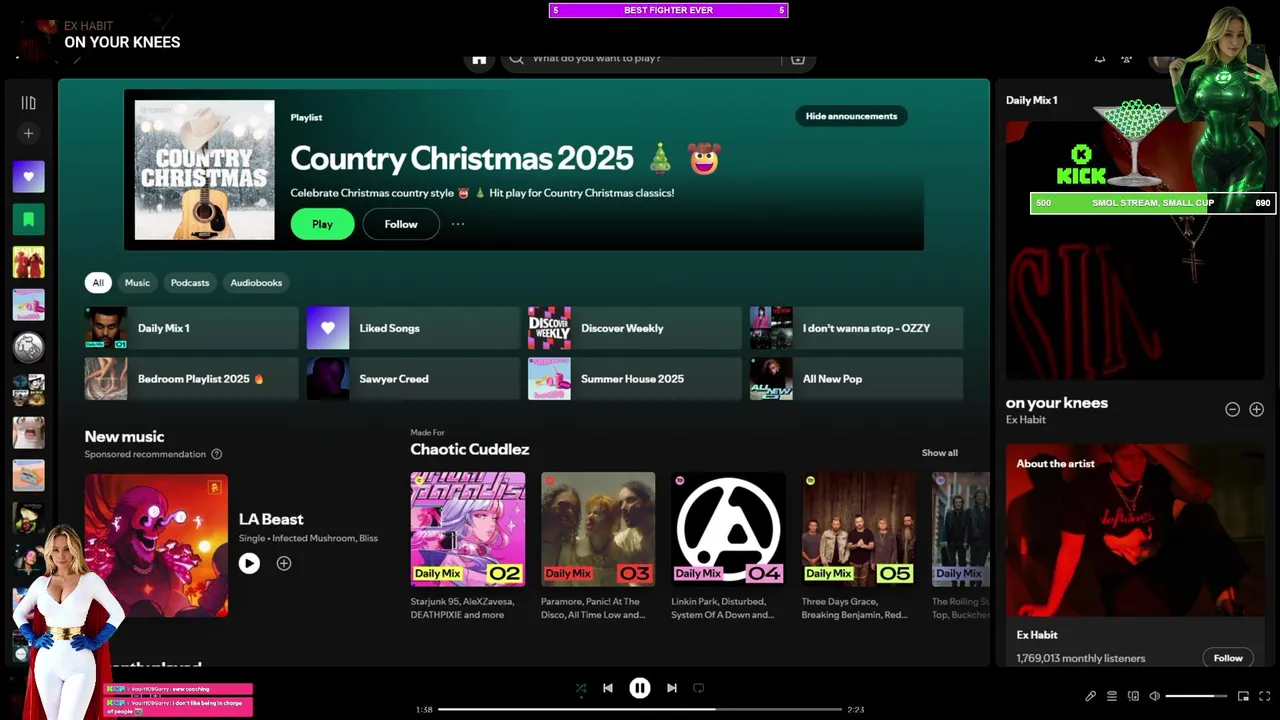Open Friend Activity icon in top bar
Screen dimensions: 1280x720
1126,59
